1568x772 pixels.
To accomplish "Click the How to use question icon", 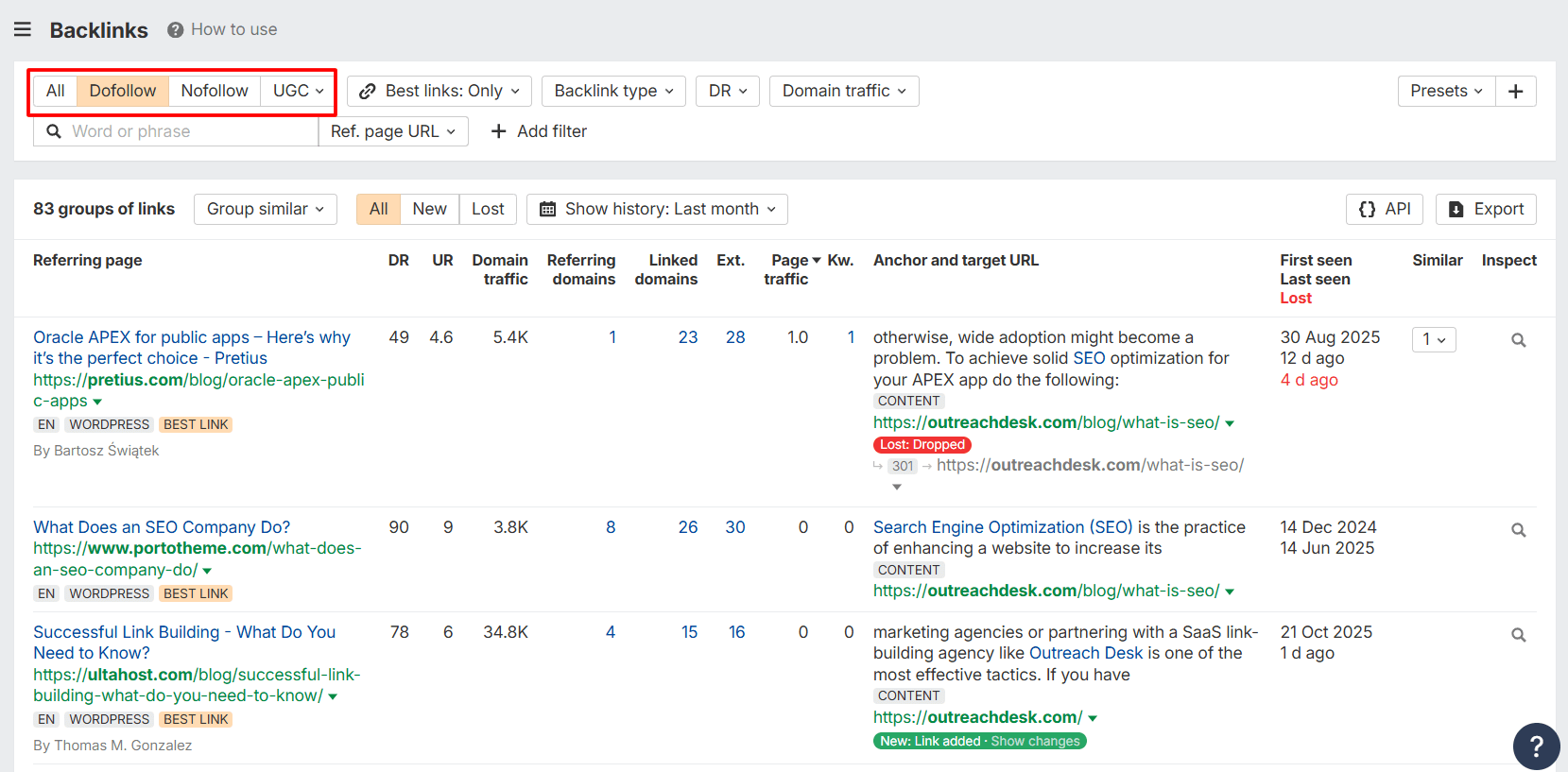I will click(x=175, y=30).
